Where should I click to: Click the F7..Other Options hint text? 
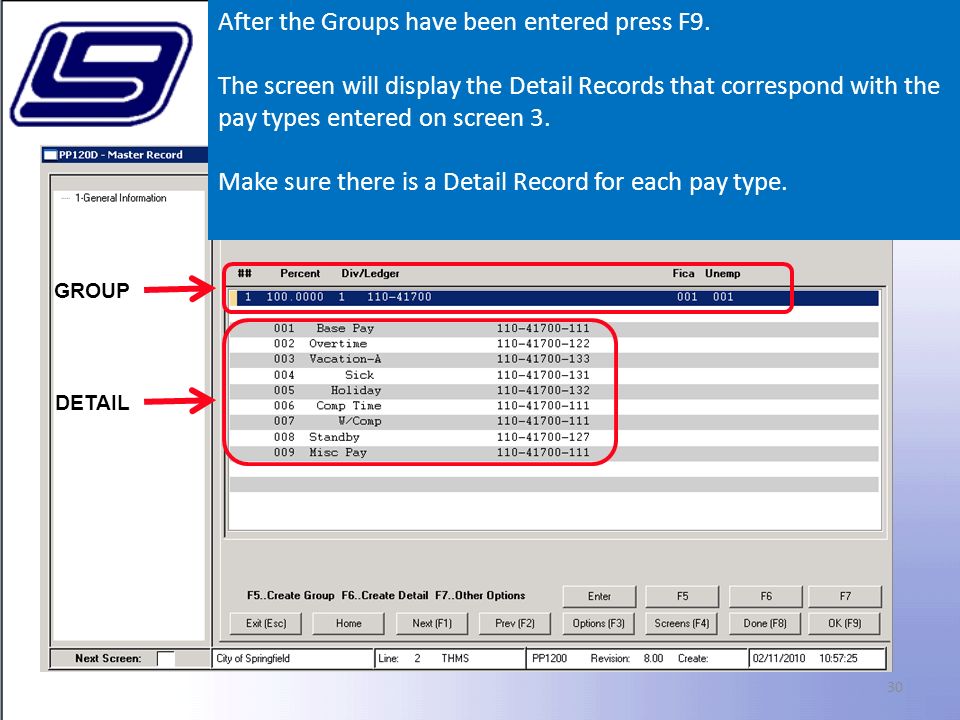pos(480,596)
